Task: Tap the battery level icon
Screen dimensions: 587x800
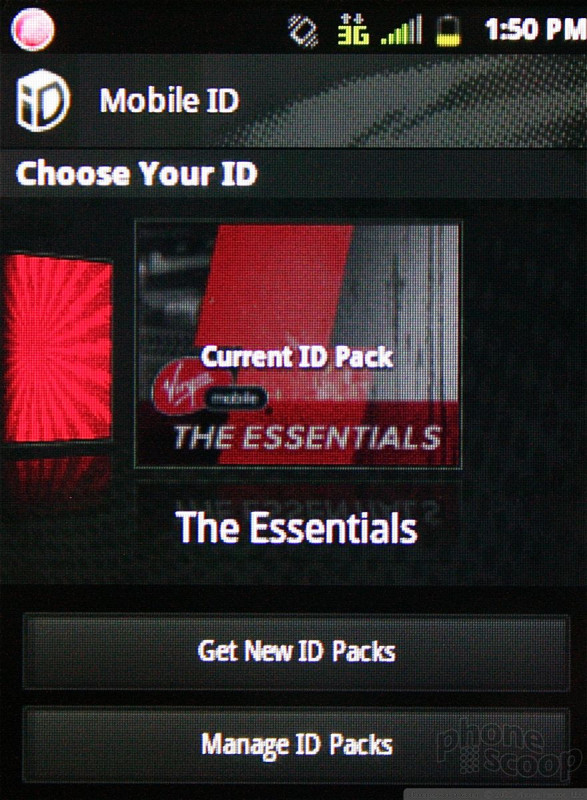Action: [x=448, y=30]
